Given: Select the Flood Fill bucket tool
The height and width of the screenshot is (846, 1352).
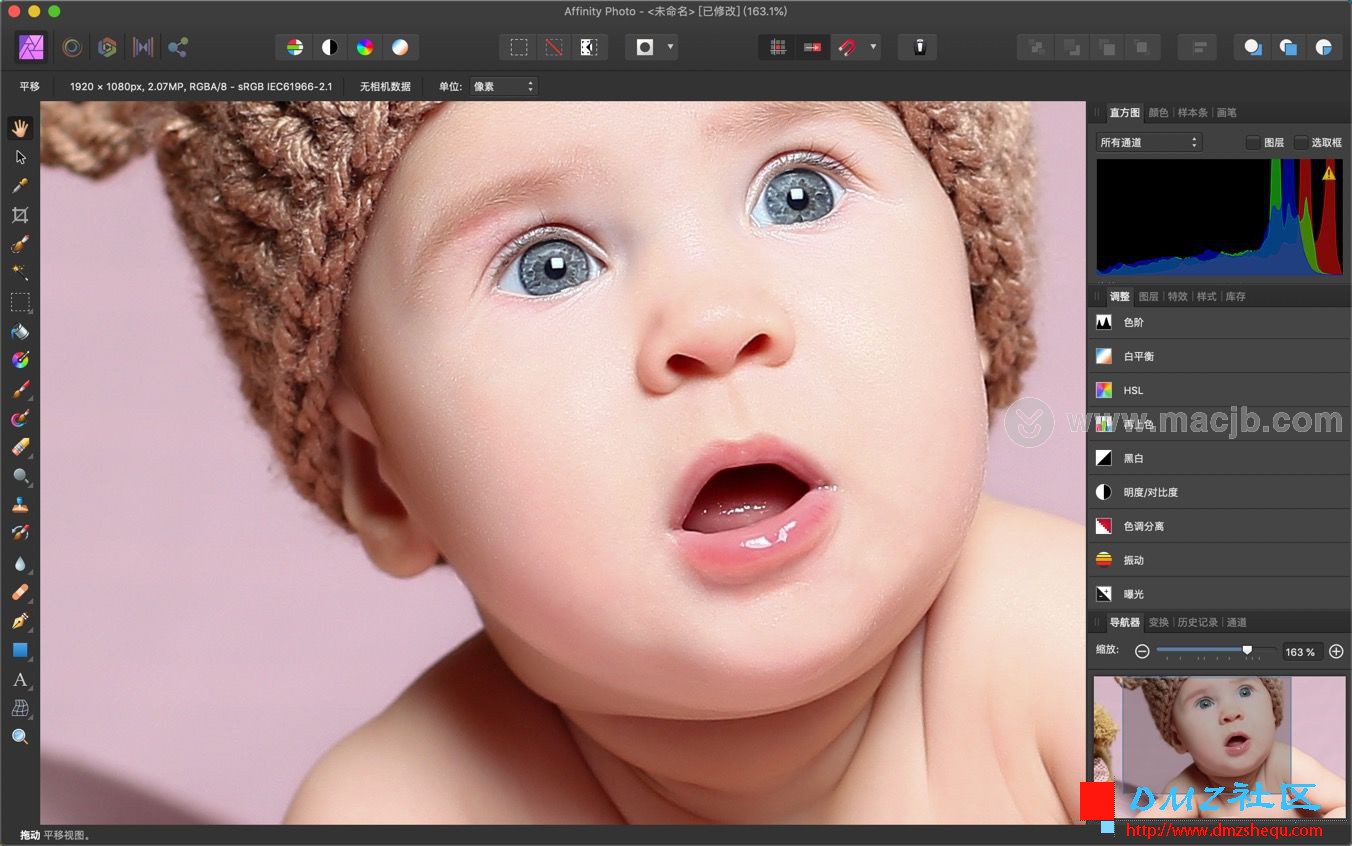Looking at the screenshot, I should [20, 331].
